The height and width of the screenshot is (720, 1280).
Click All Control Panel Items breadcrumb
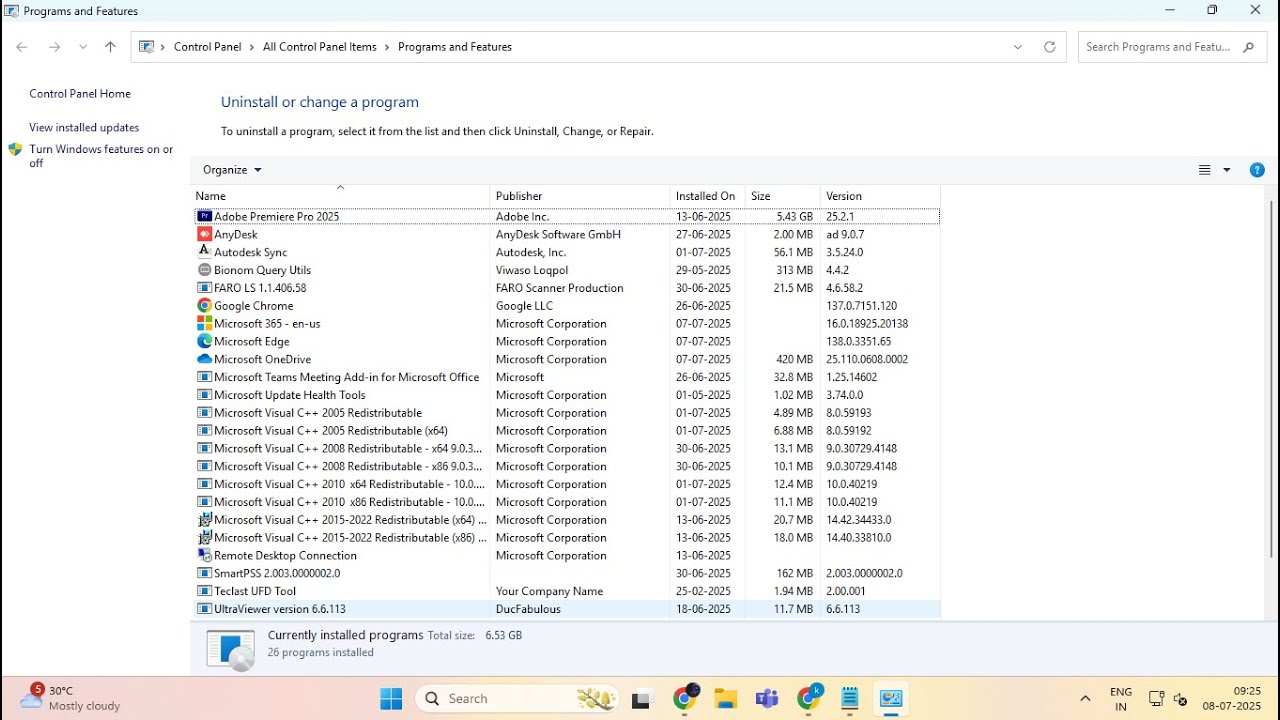320,47
